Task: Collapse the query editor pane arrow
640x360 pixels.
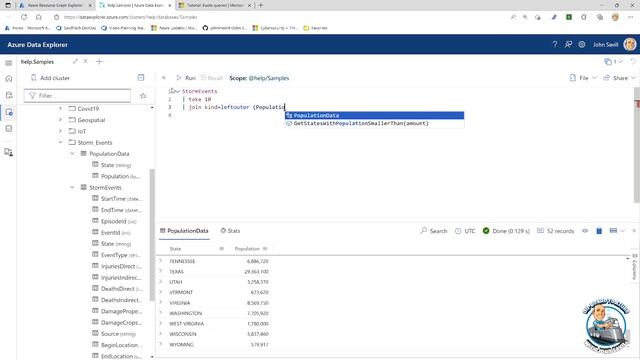Action: click(164, 78)
